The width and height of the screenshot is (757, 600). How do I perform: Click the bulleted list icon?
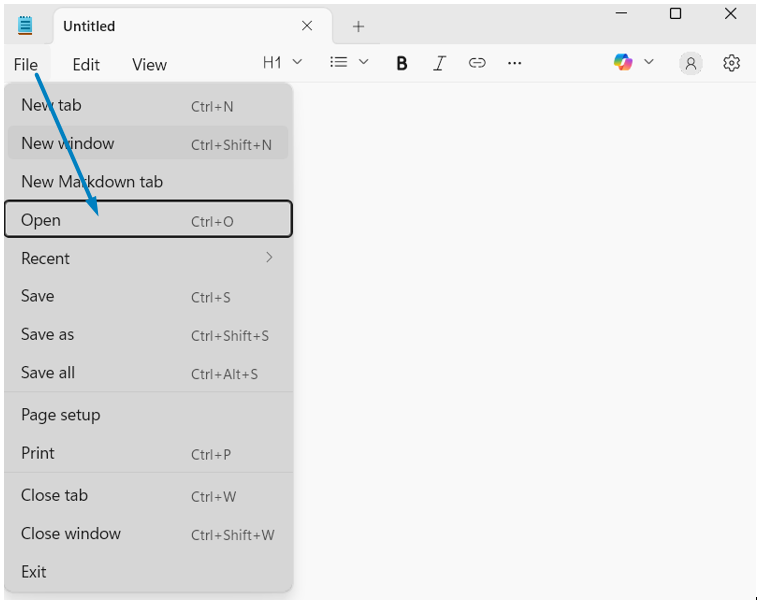[x=338, y=62]
